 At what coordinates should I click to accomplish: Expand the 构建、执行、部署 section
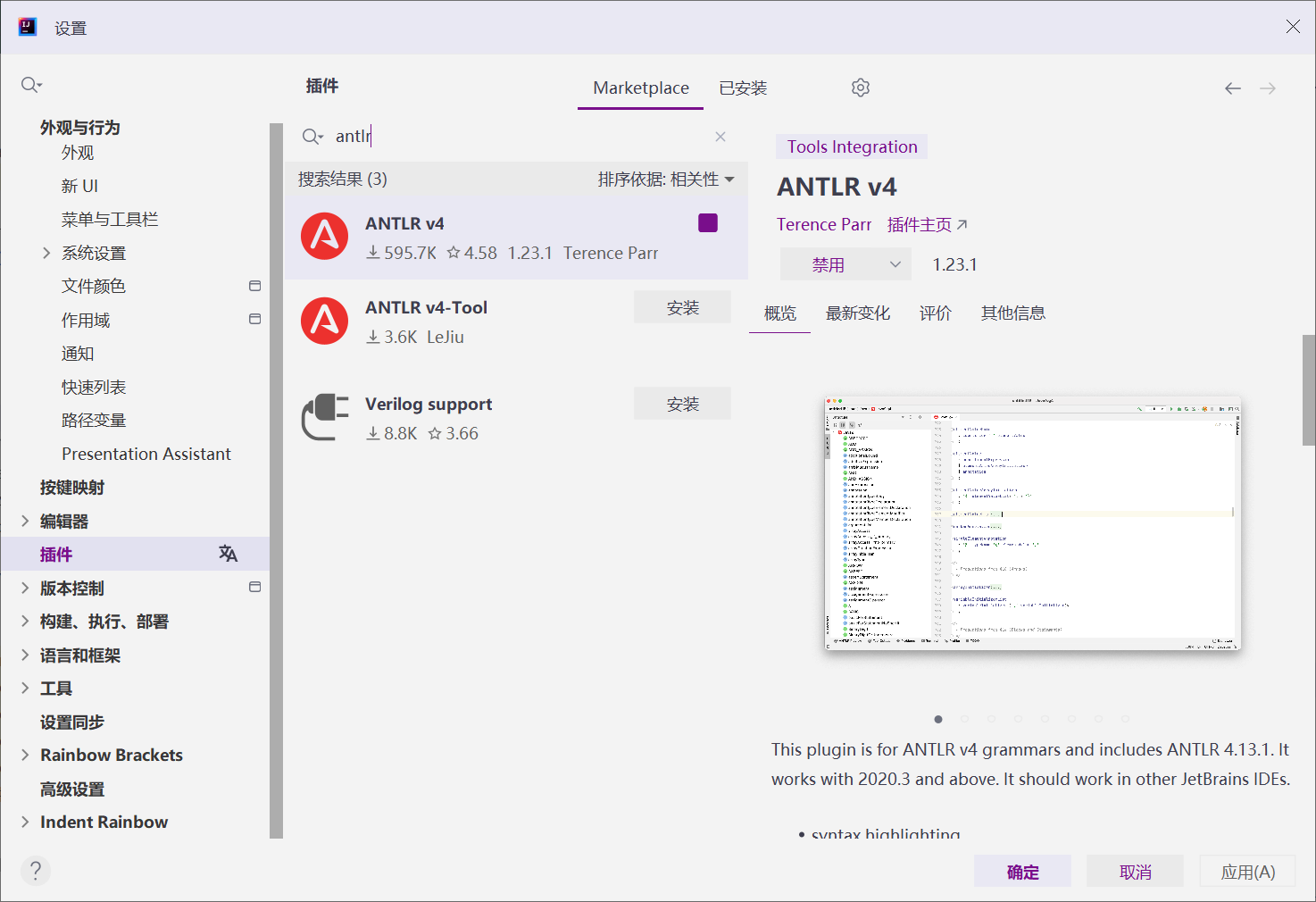(25, 621)
